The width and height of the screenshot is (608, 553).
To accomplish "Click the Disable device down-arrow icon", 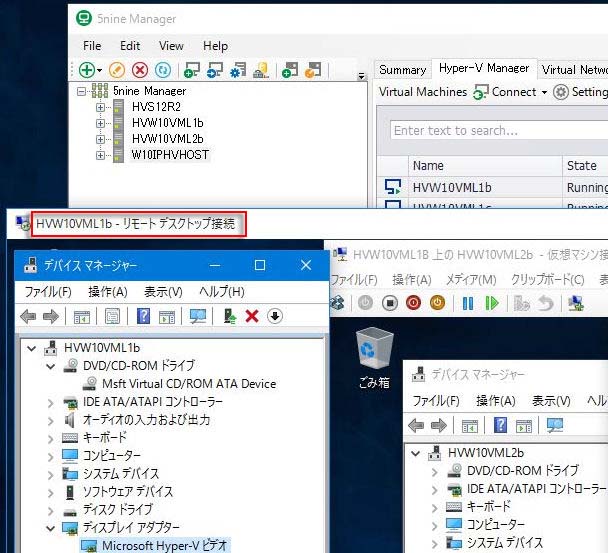I will pos(275,316).
